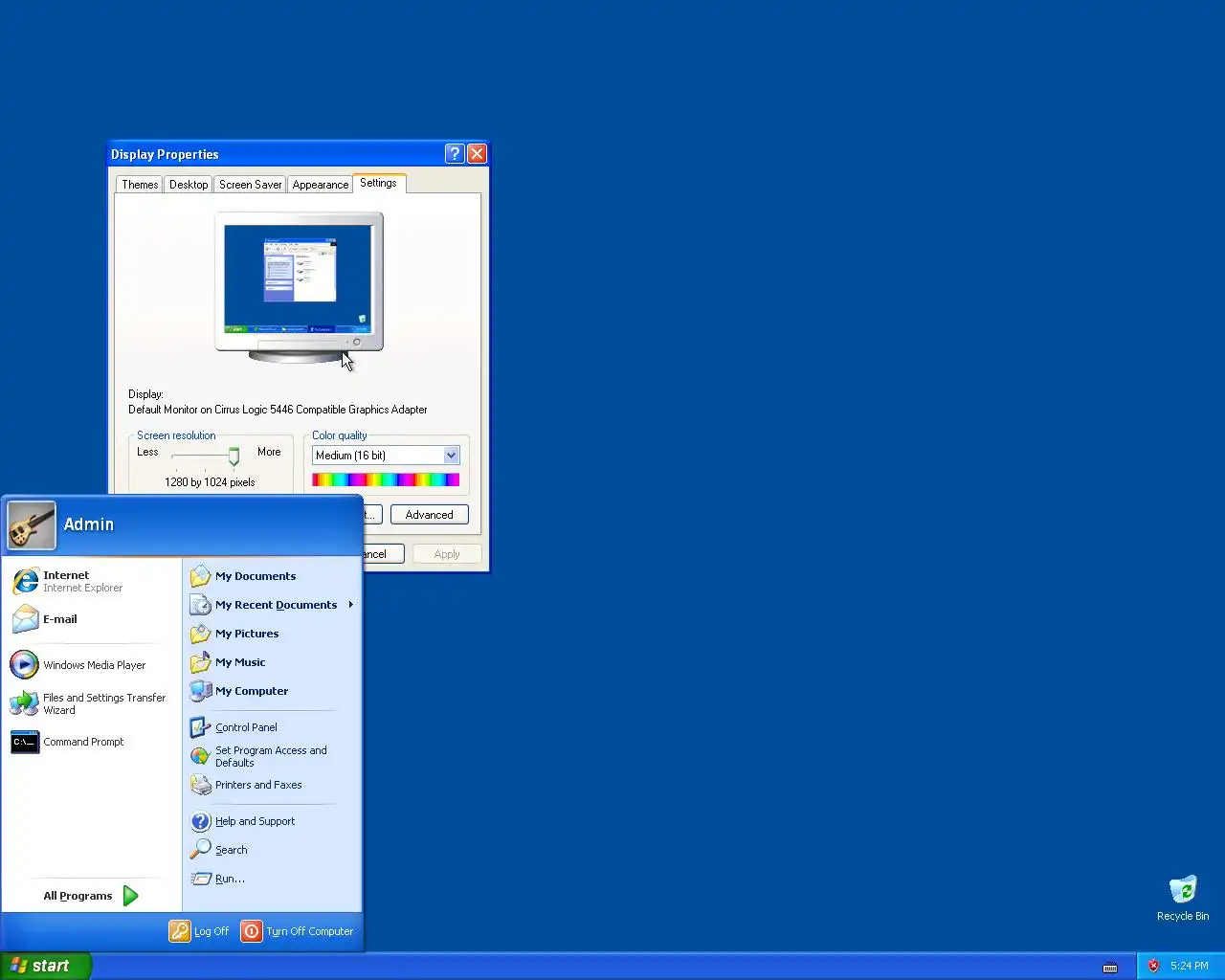The width and height of the screenshot is (1225, 980).
Task: Switch to the Themes tab
Action: coord(140,185)
